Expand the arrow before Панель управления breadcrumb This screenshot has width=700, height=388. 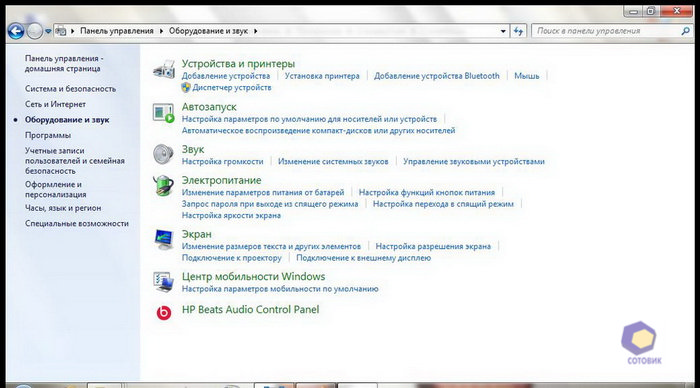tap(73, 31)
